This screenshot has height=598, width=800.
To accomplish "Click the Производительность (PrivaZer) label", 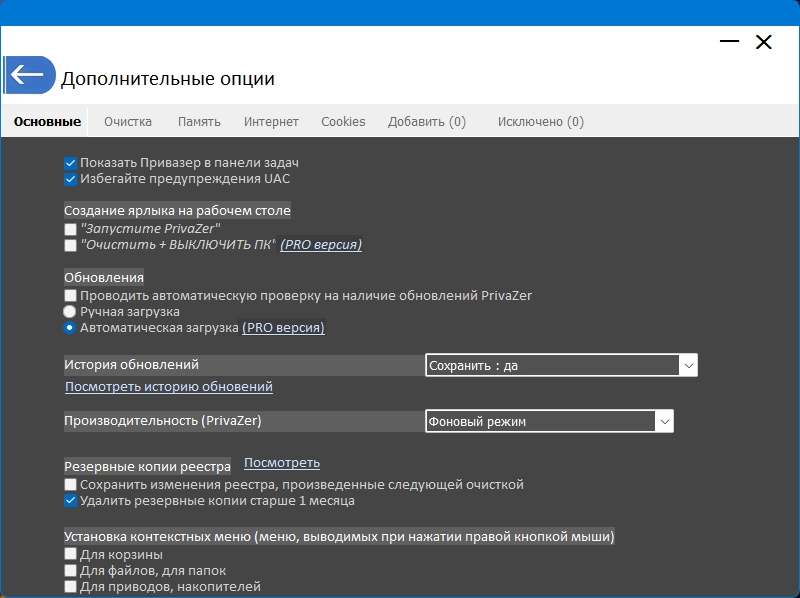I will tap(163, 421).
